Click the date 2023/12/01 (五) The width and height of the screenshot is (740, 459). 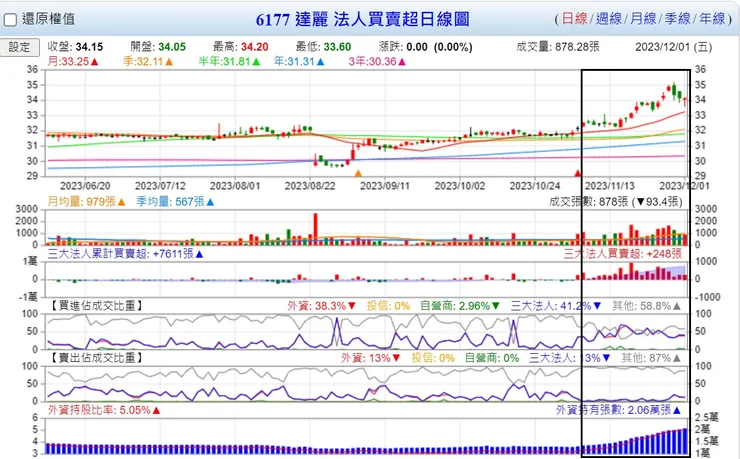[x=673, y=47]
